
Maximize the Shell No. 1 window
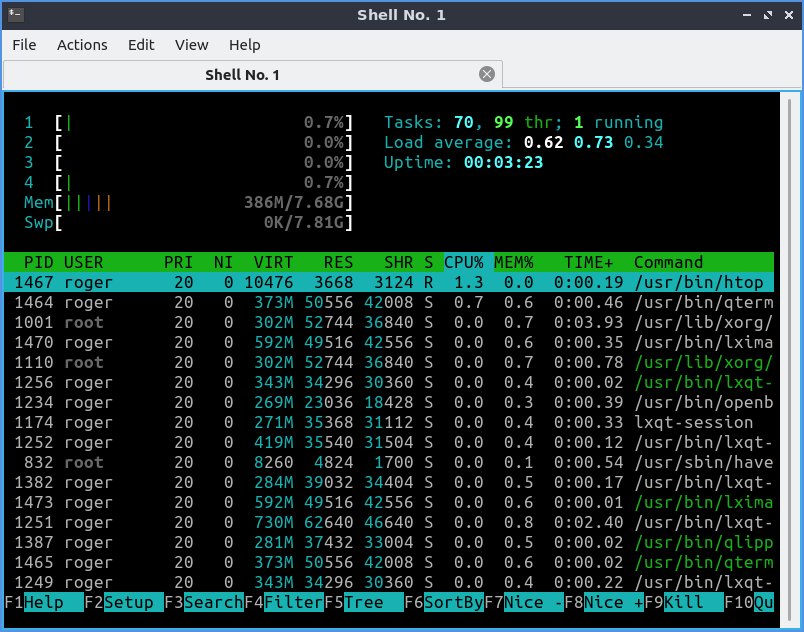point(765,14)
